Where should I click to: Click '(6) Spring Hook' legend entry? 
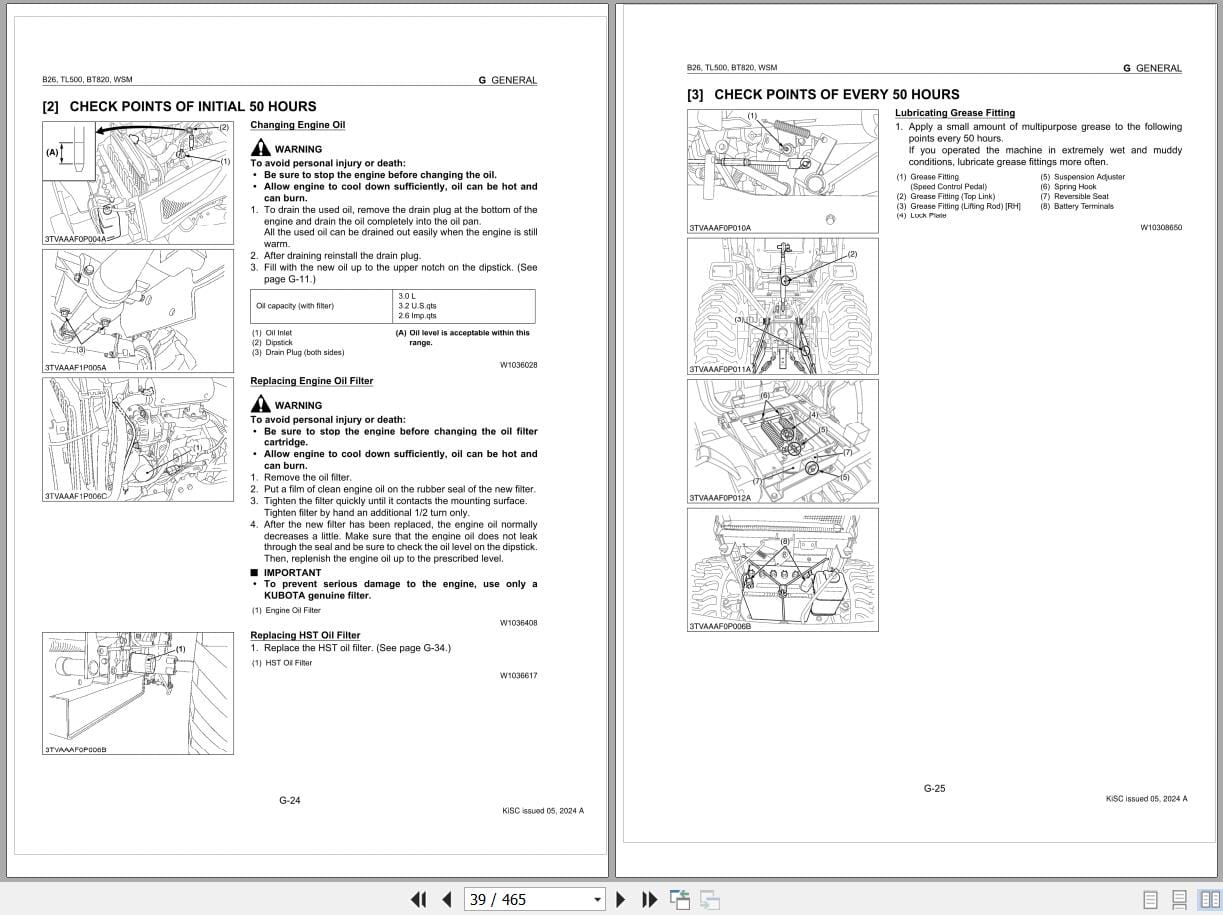tap(1068, 187)
